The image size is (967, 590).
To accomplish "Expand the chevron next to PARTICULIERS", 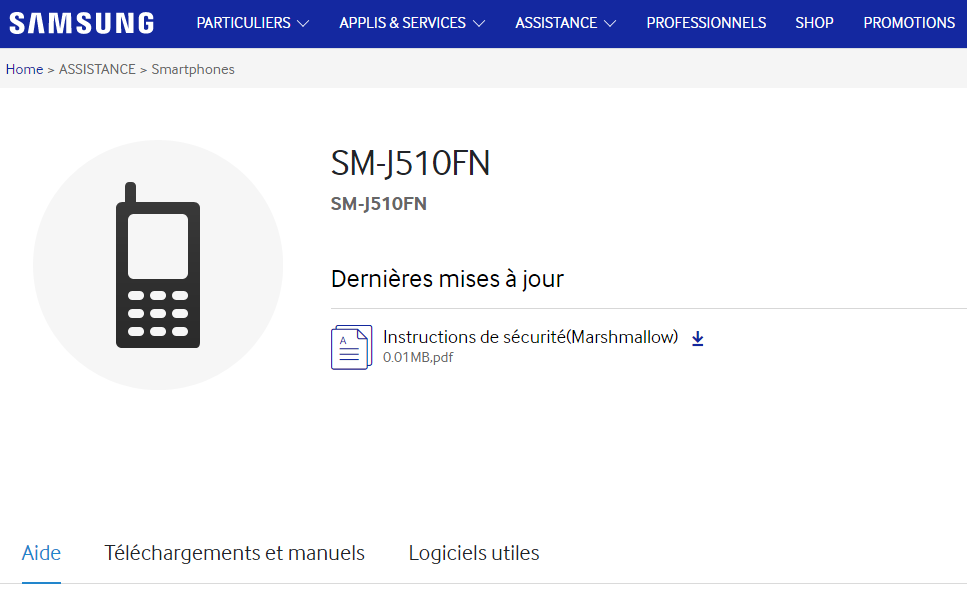I will (303, 23).
